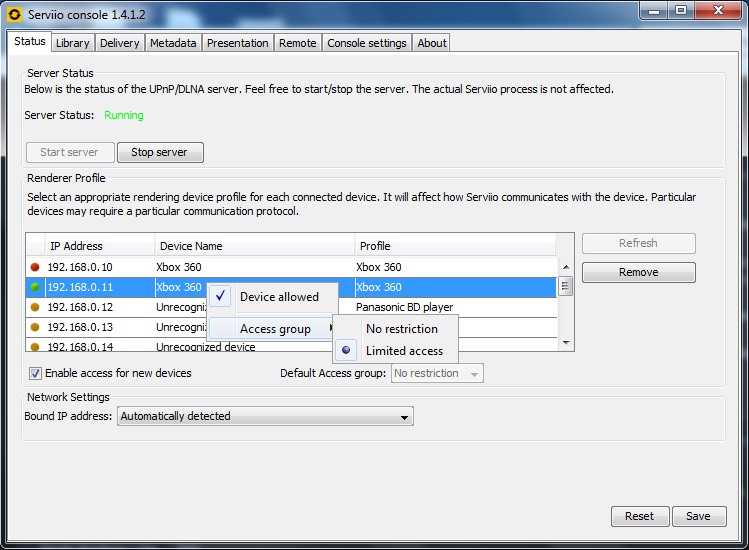Switch to the Delivery tab

(119, 43)
